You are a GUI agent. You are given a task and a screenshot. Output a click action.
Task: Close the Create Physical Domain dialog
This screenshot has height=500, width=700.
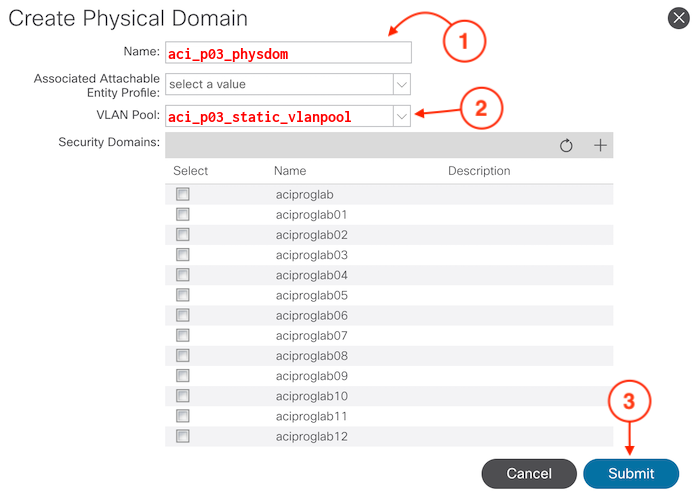tap(677, 17)
